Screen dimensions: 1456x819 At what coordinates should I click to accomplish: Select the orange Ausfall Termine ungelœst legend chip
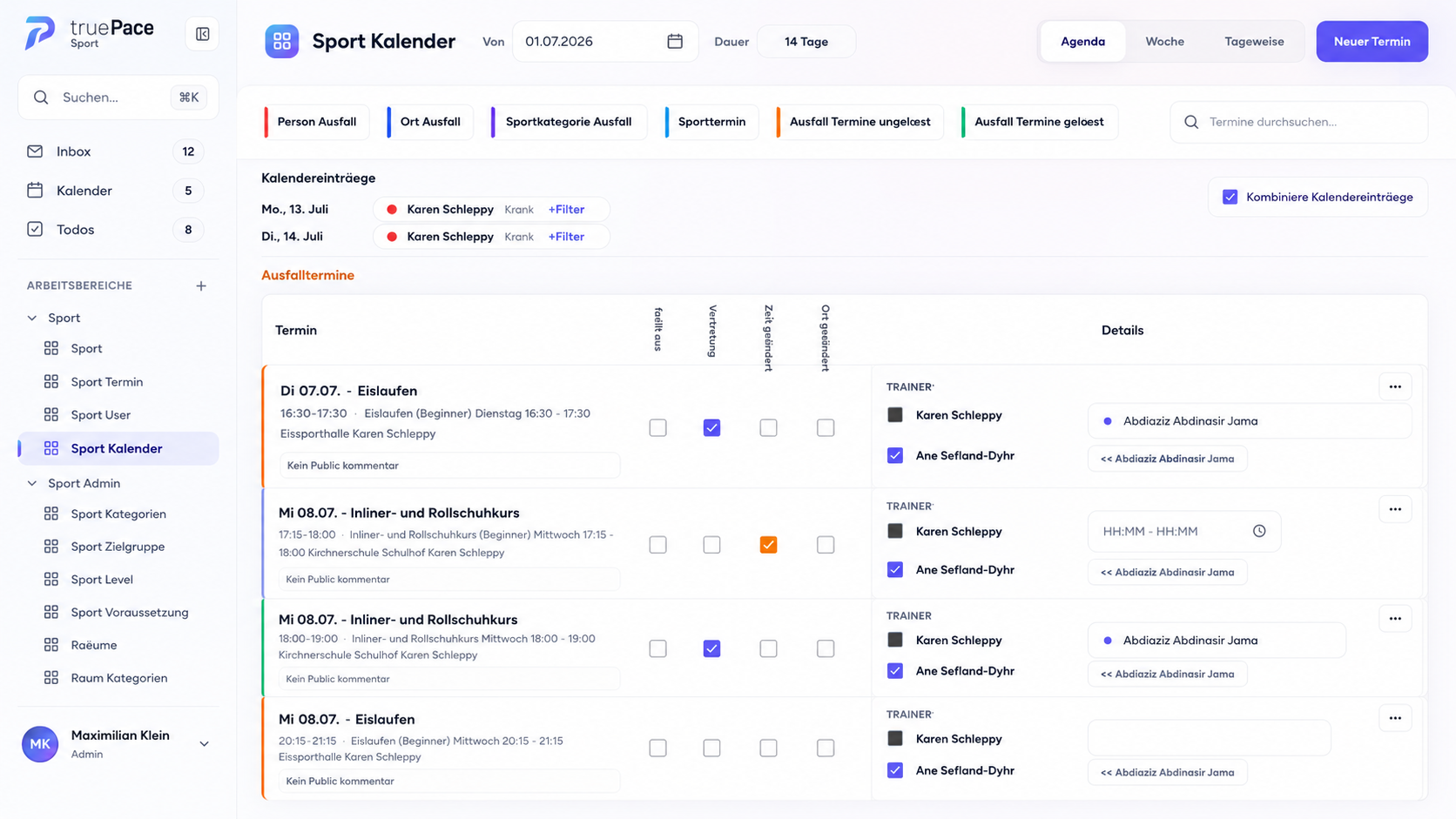pos(859,122)
